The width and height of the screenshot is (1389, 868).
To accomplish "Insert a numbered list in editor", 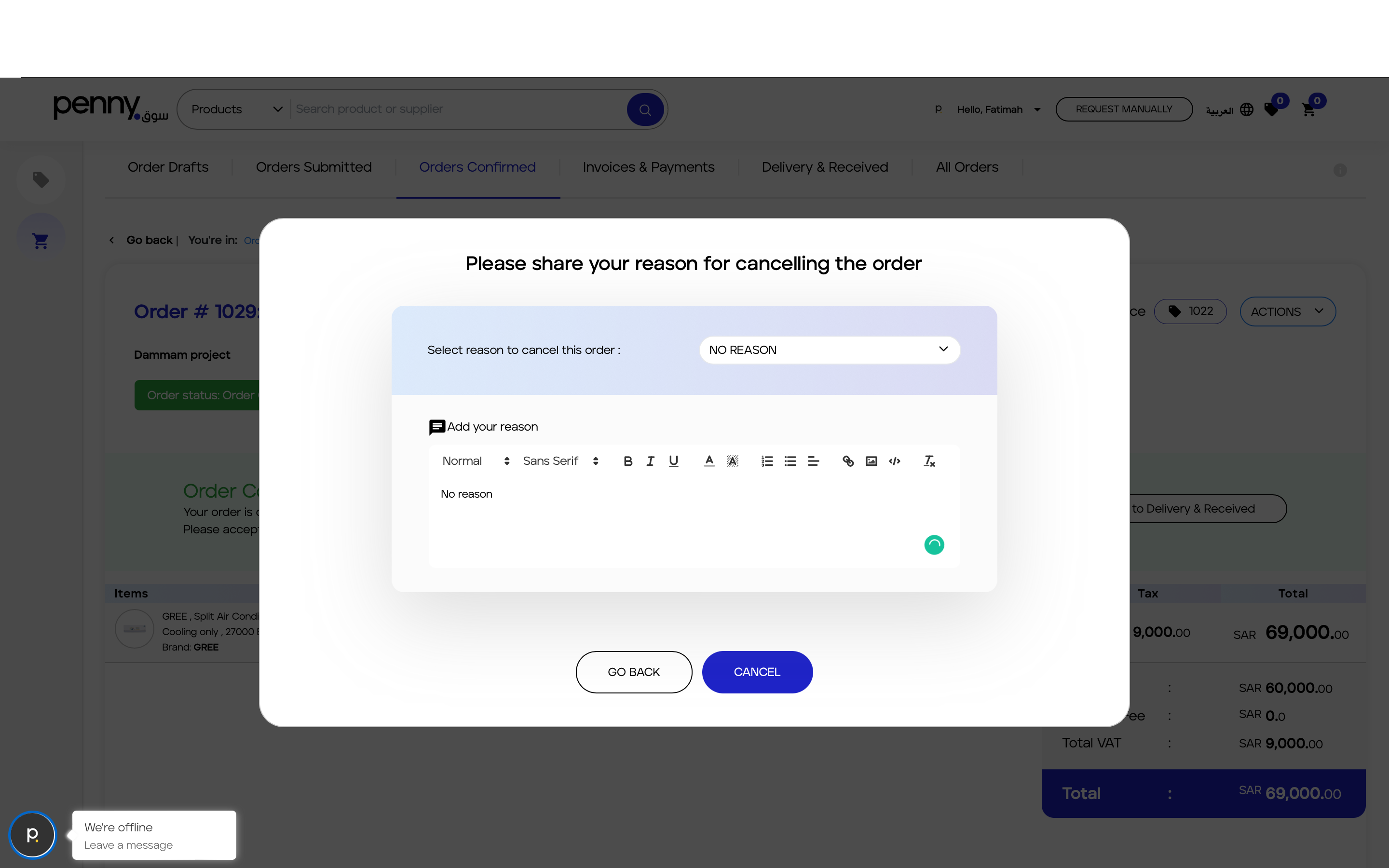I will point(767,461).
